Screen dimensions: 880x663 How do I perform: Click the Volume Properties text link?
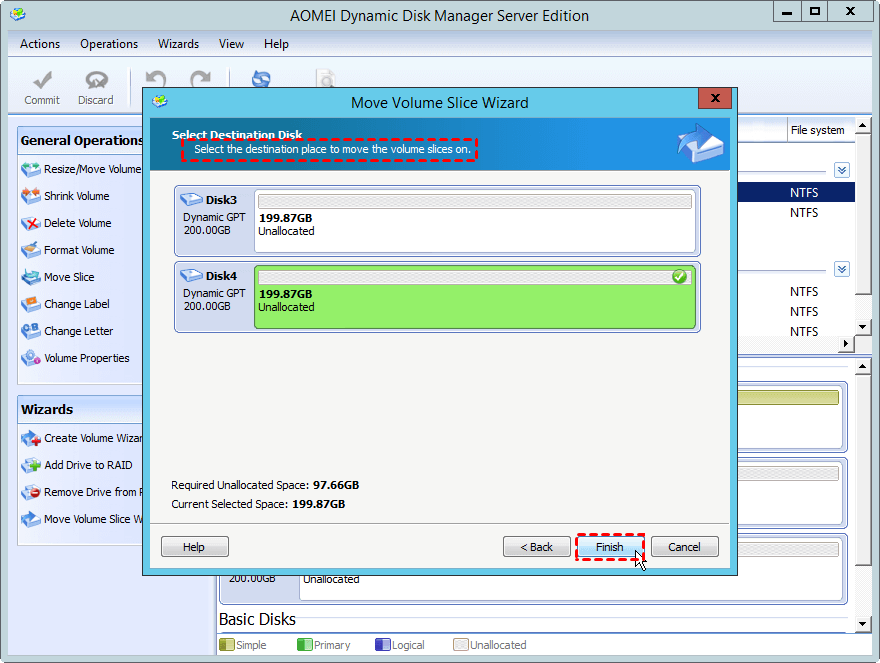[87, 358]
